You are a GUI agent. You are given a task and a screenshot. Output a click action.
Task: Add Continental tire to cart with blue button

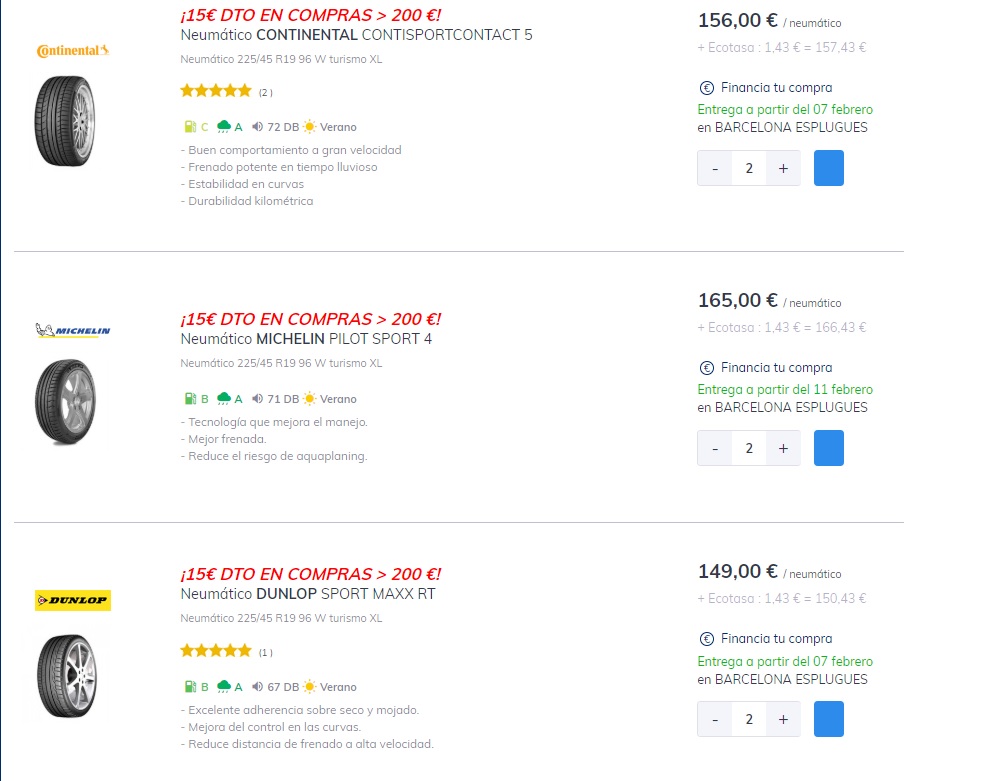tap(829, 168)
